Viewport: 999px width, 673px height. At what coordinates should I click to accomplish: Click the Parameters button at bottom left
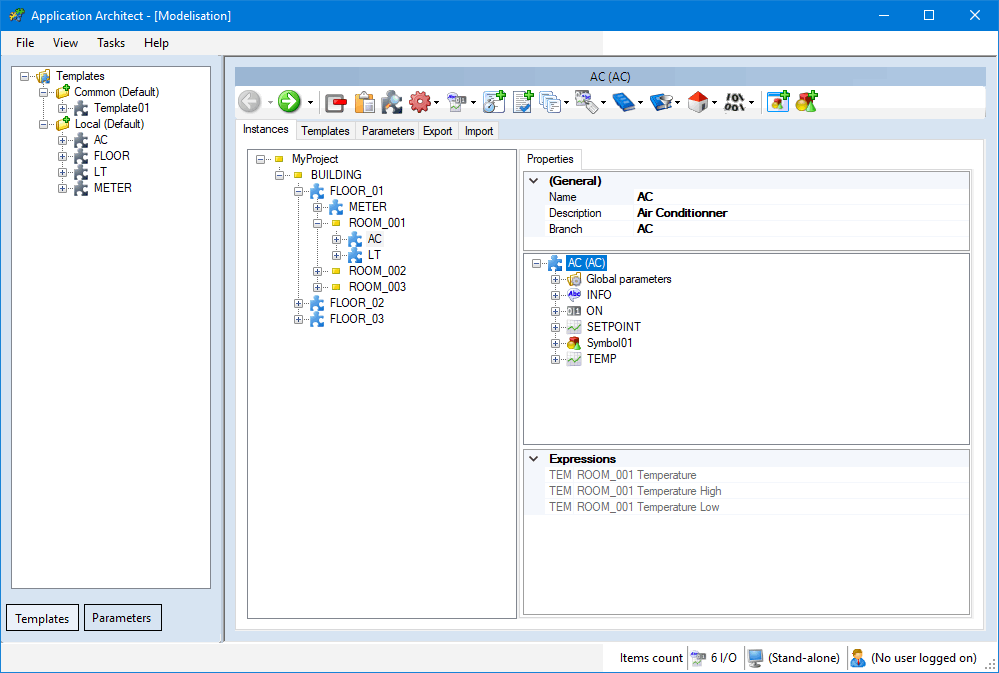tap(122, 618)
